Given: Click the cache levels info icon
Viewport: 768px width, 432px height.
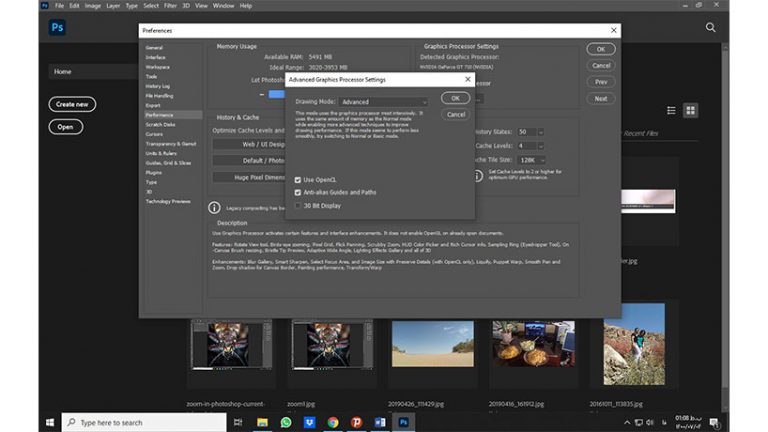Looking at the screenshot, I should 479,175.
